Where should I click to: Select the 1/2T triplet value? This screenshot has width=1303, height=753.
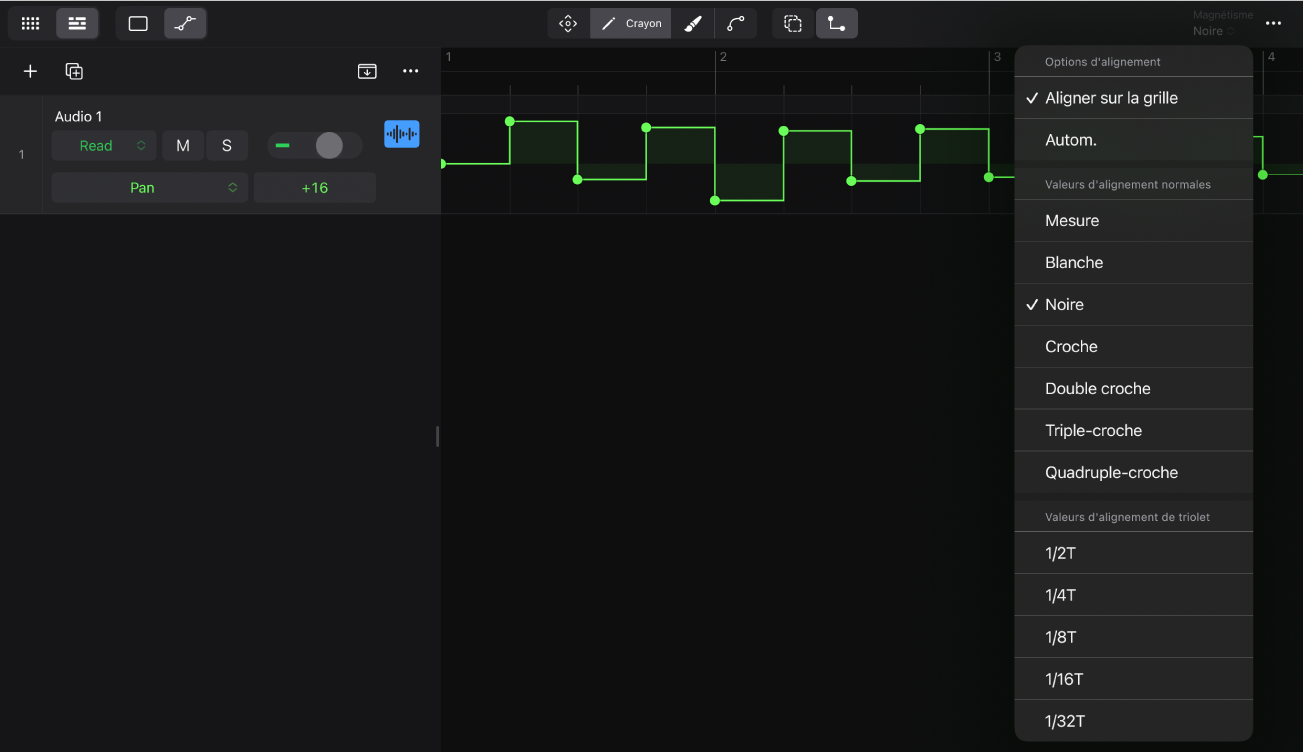[1134, 553]
